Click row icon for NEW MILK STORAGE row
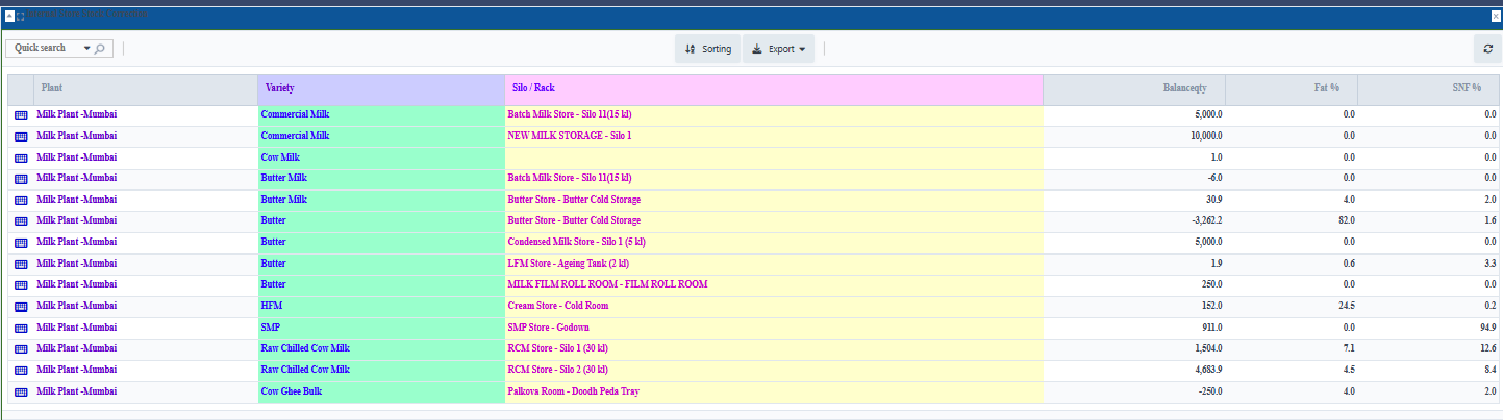1510x420 pixels. click(x=21, y=136)
